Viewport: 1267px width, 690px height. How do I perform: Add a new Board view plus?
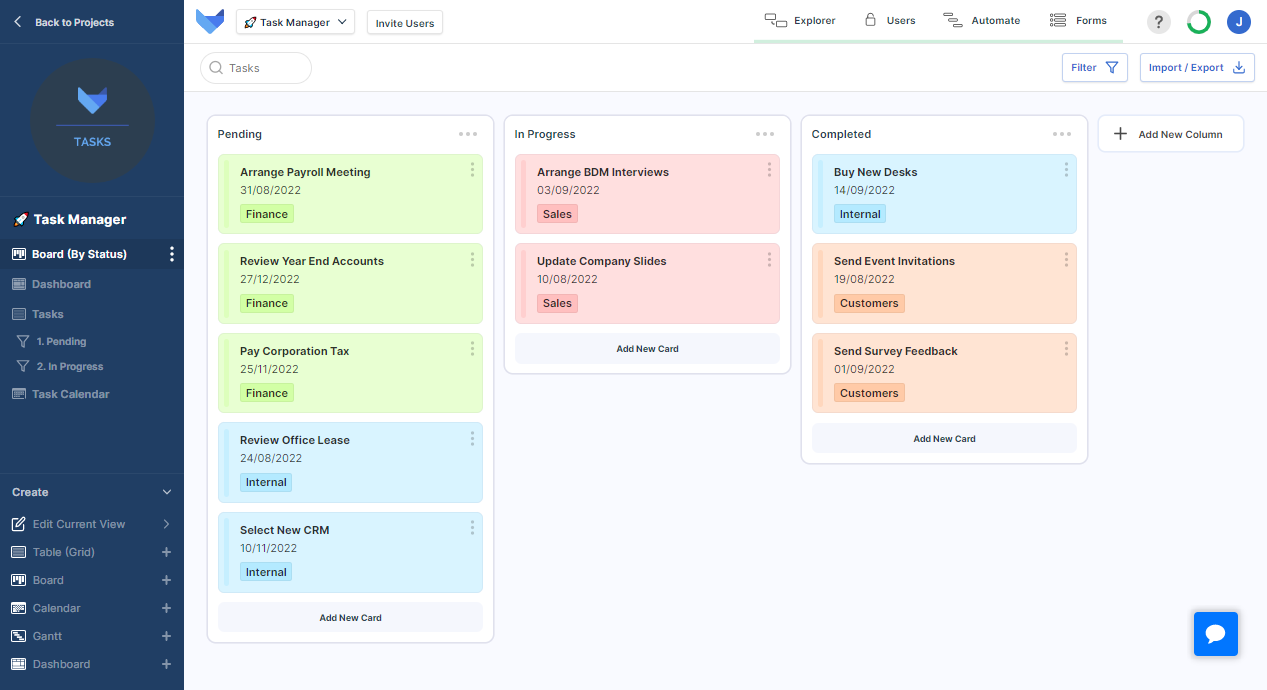[166, 580]
